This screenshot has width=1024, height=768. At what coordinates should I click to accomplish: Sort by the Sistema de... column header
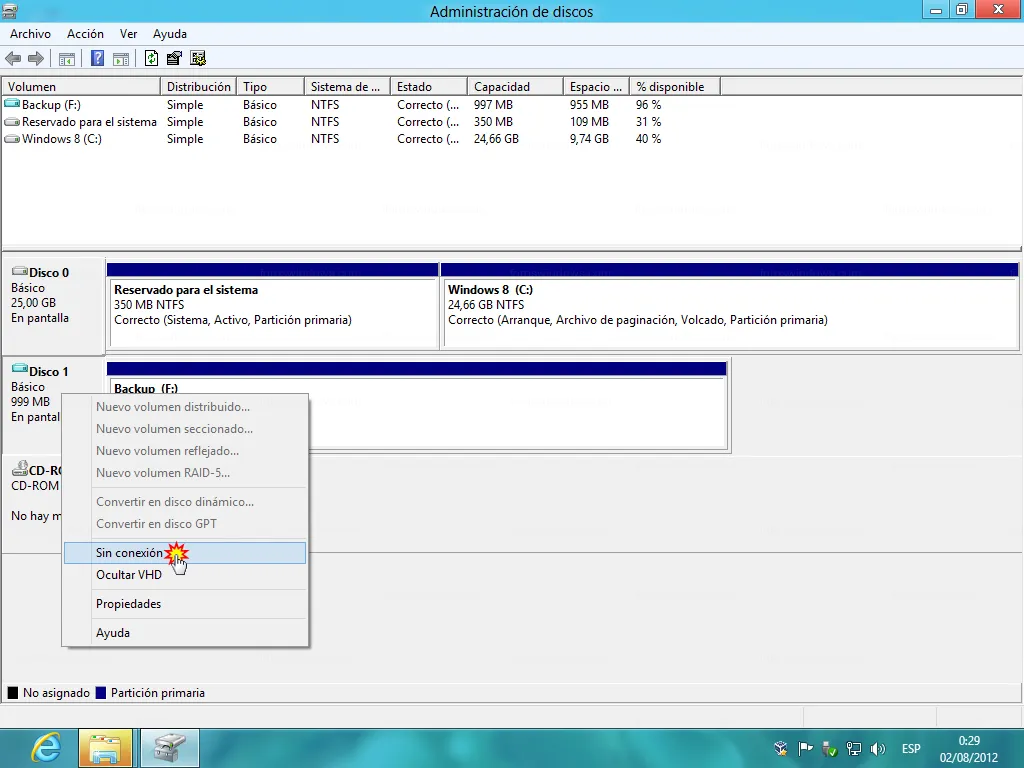point(347,87)
